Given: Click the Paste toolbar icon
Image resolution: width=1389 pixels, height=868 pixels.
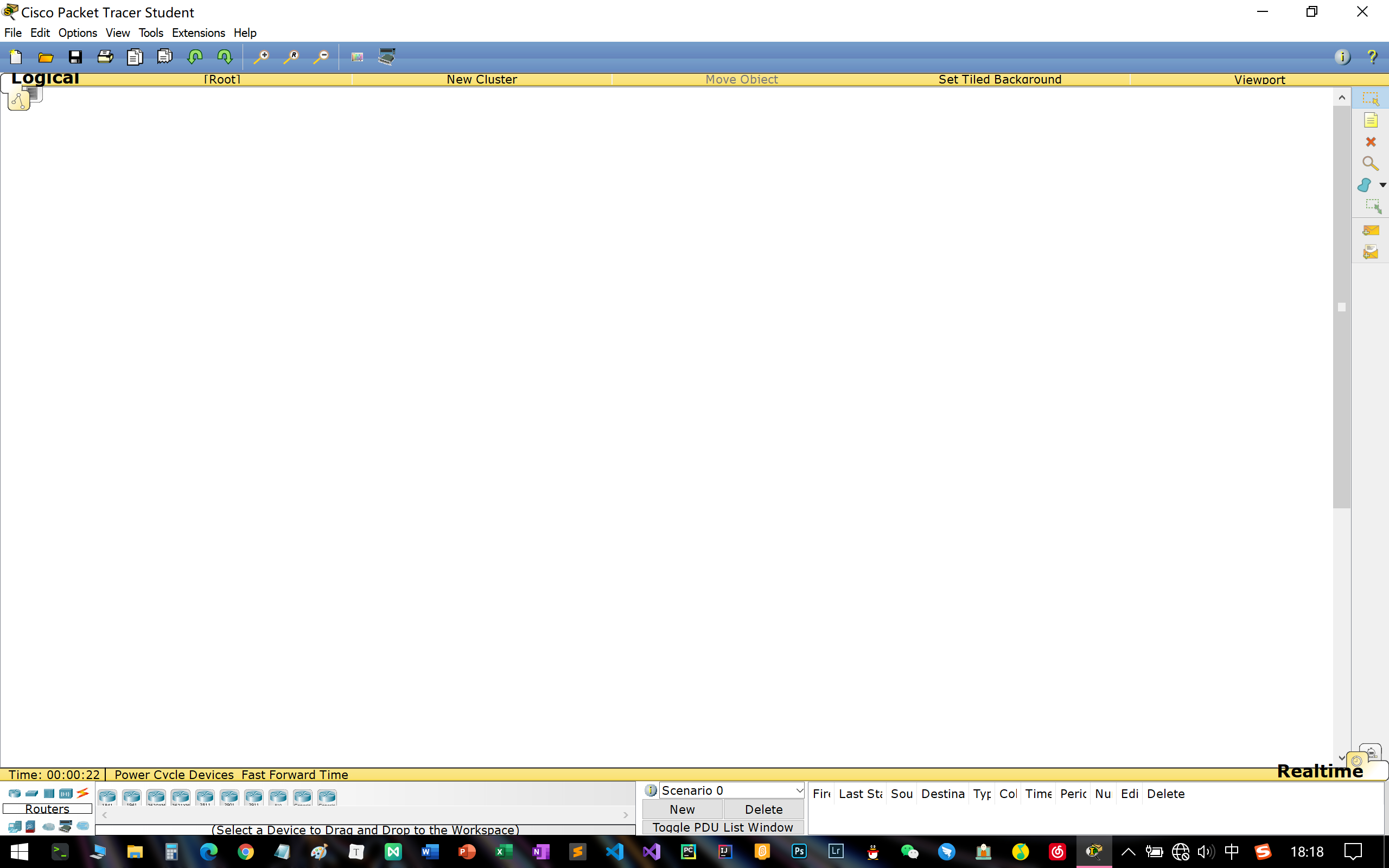Looking at the screenshot, I should [x=165, y=57].
